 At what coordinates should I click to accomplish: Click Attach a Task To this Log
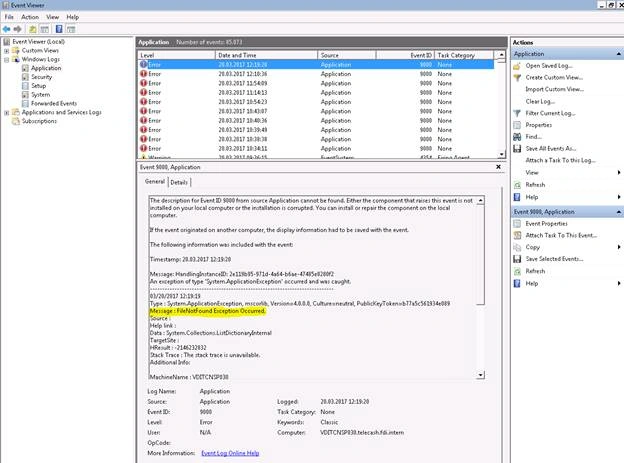pos(560,160)
